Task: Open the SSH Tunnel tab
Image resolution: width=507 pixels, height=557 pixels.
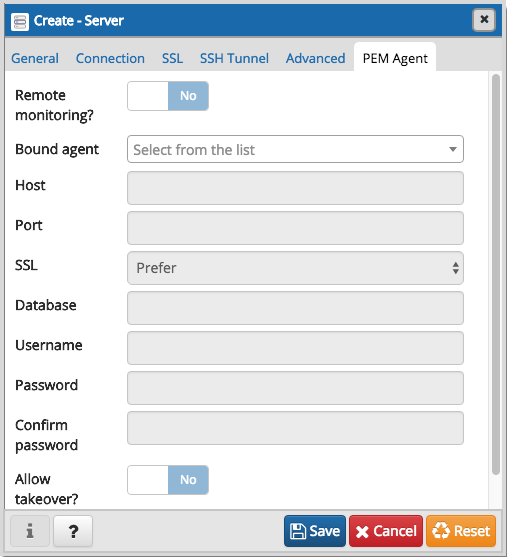Action: (234, 58)
